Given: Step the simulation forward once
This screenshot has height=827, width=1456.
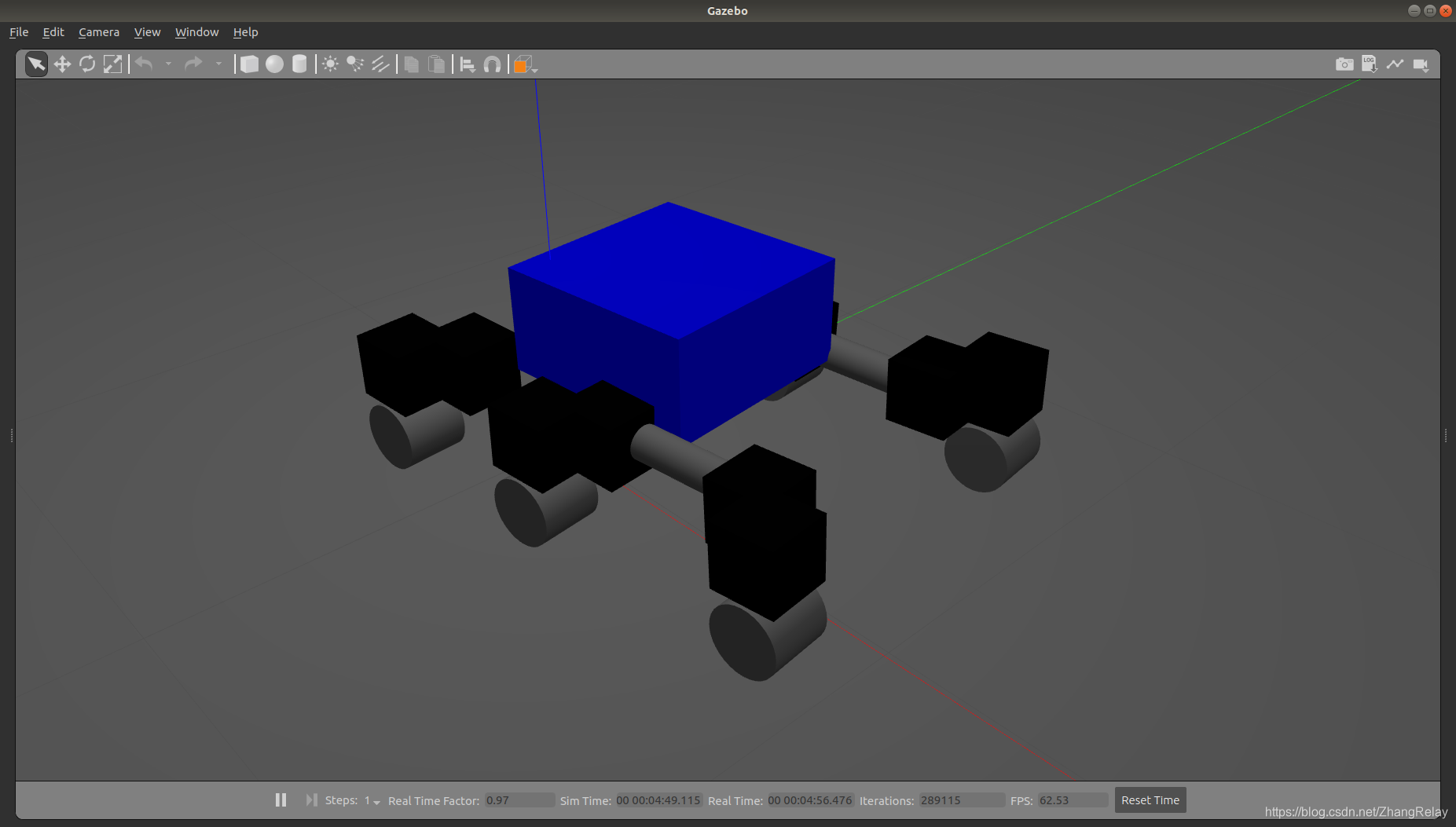Looking at the screenshot, I should [x=312, y=800].
